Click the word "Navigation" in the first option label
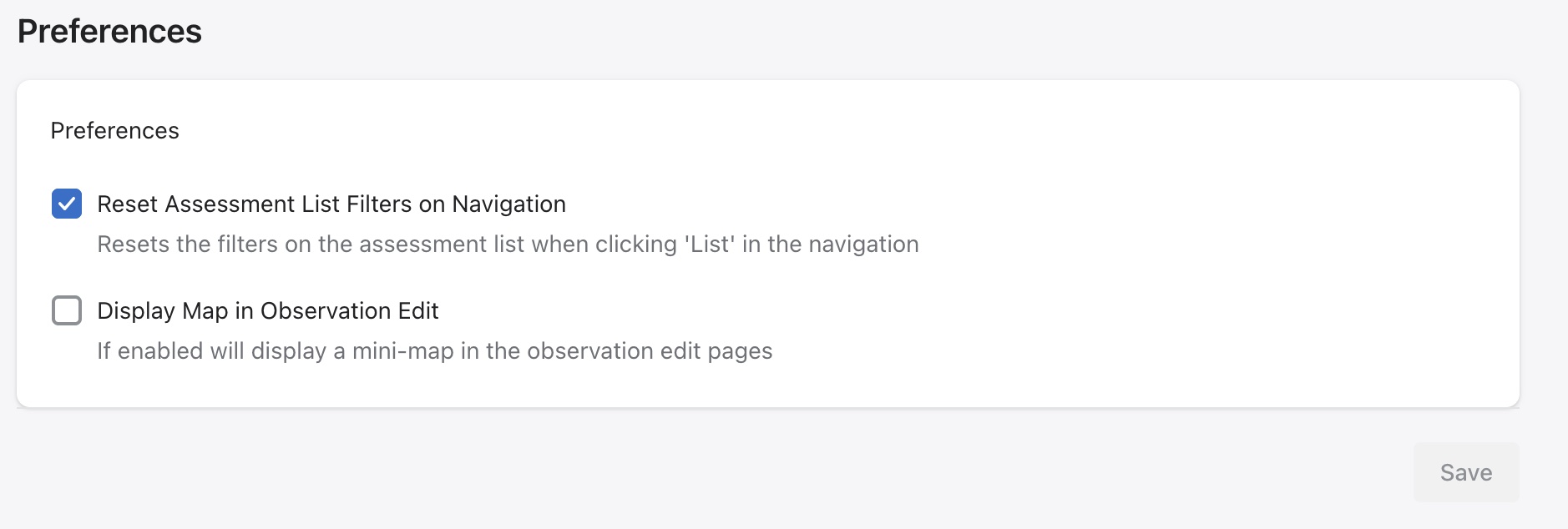The height and width of the screenshot is (529, 1568). click(x=508, y=204)
